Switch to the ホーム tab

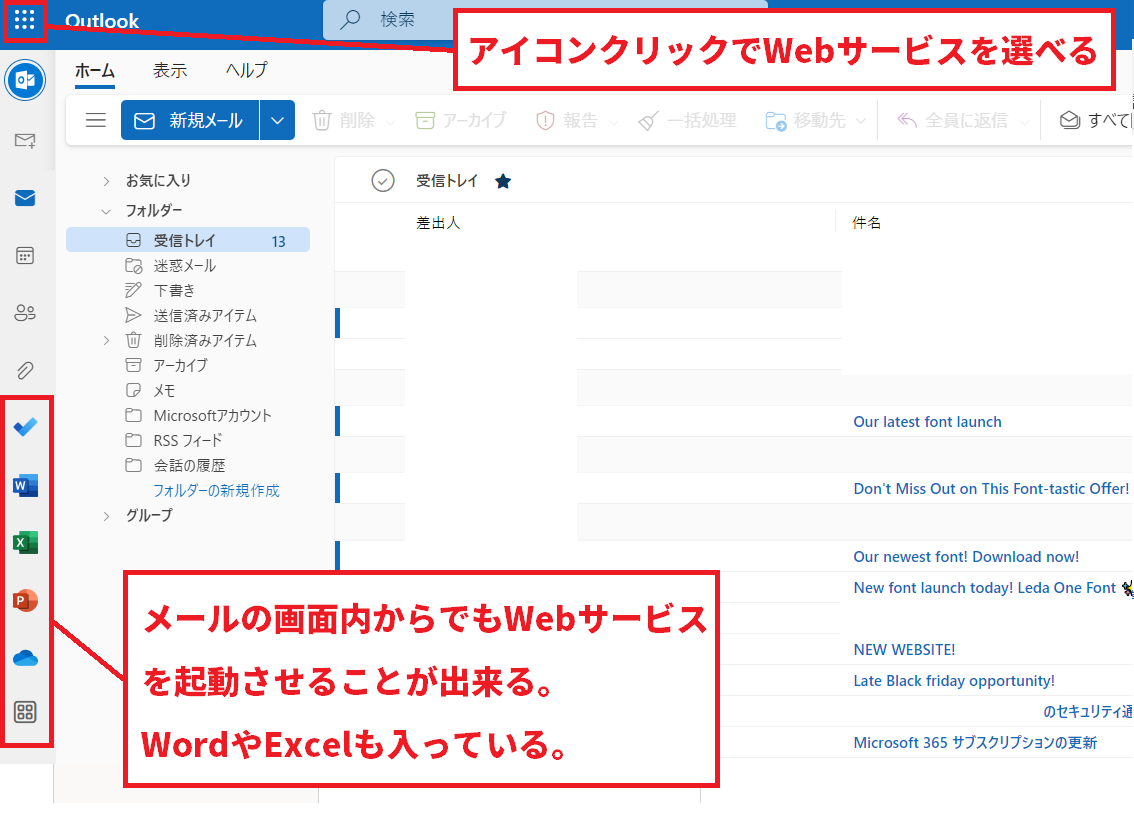pos(95,70)
